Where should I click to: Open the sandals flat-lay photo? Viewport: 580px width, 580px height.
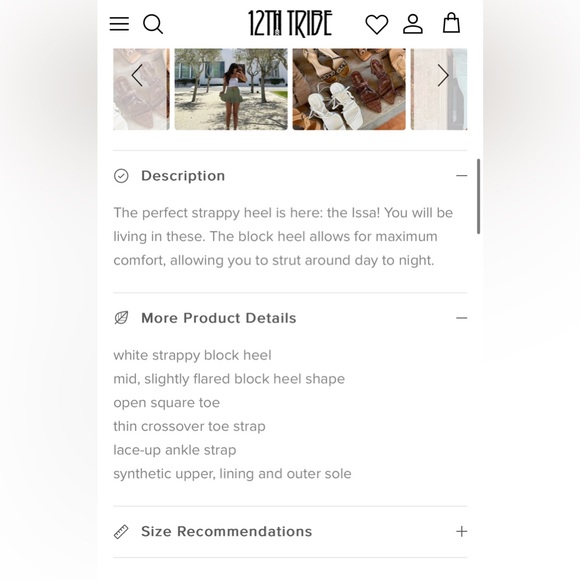click(349, 89)
